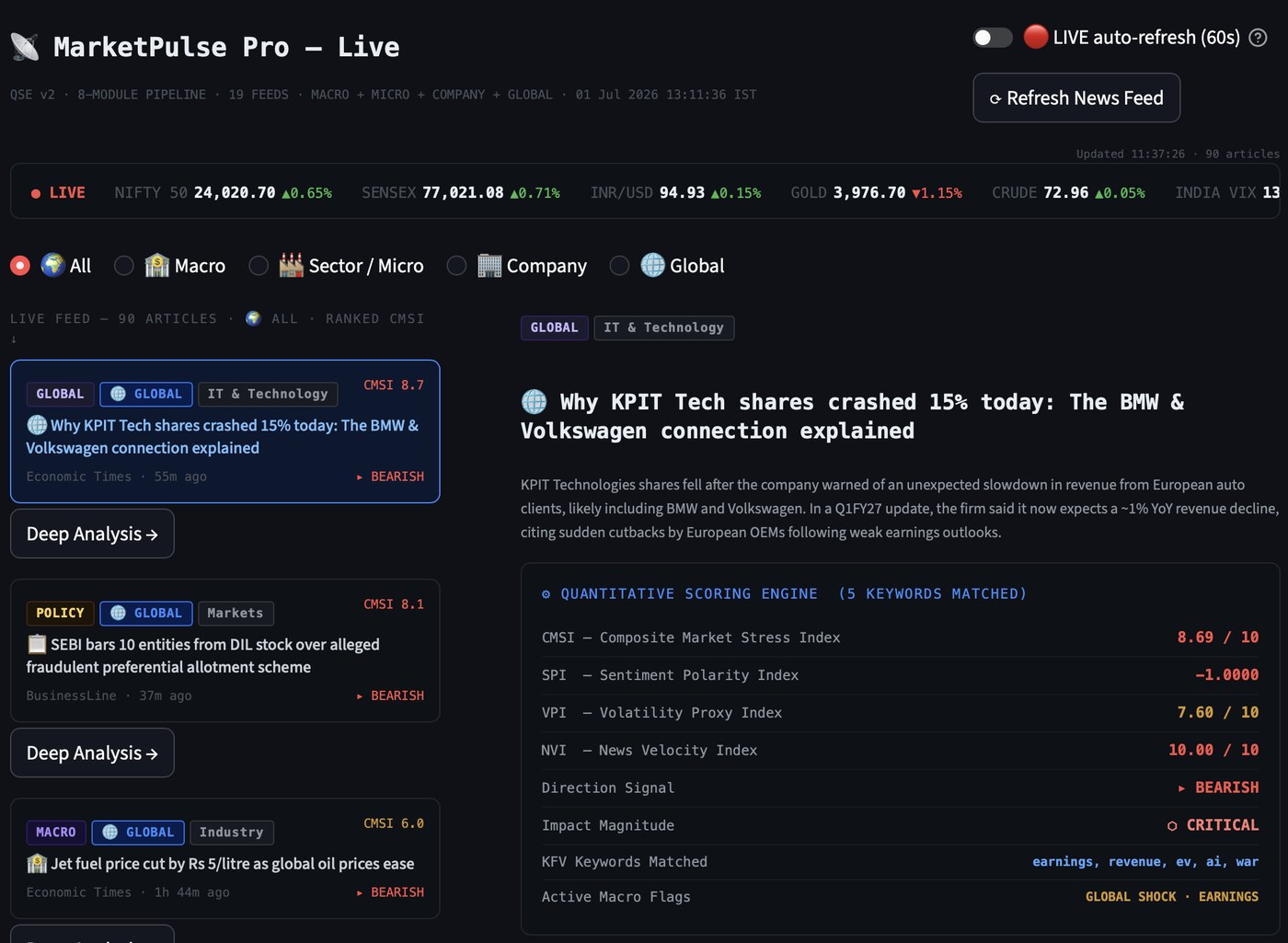Click the factory icon next to Sector / Micro
The width and height of the screenshot is (1288, 943).
(x=292, y=265)
